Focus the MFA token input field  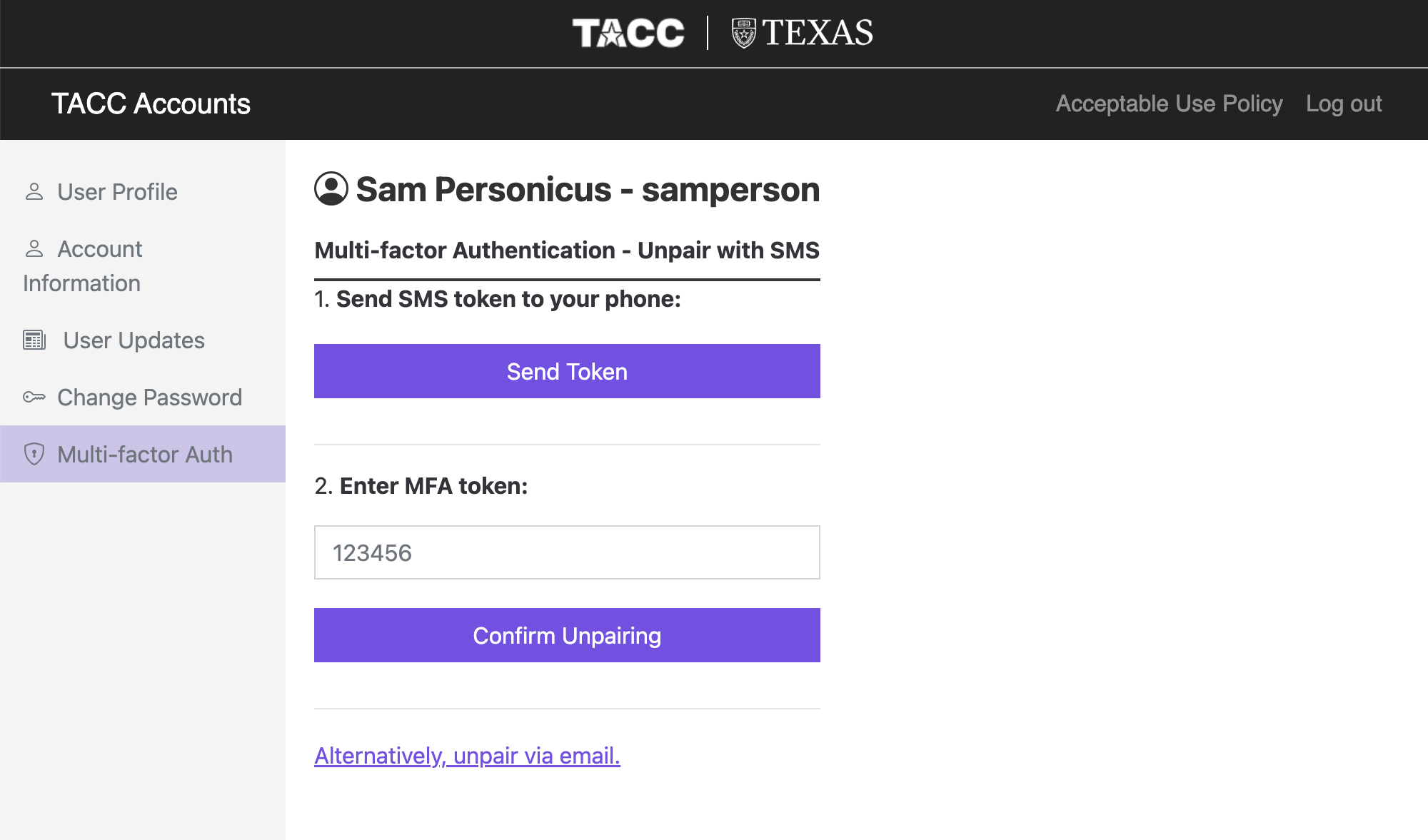567,552
